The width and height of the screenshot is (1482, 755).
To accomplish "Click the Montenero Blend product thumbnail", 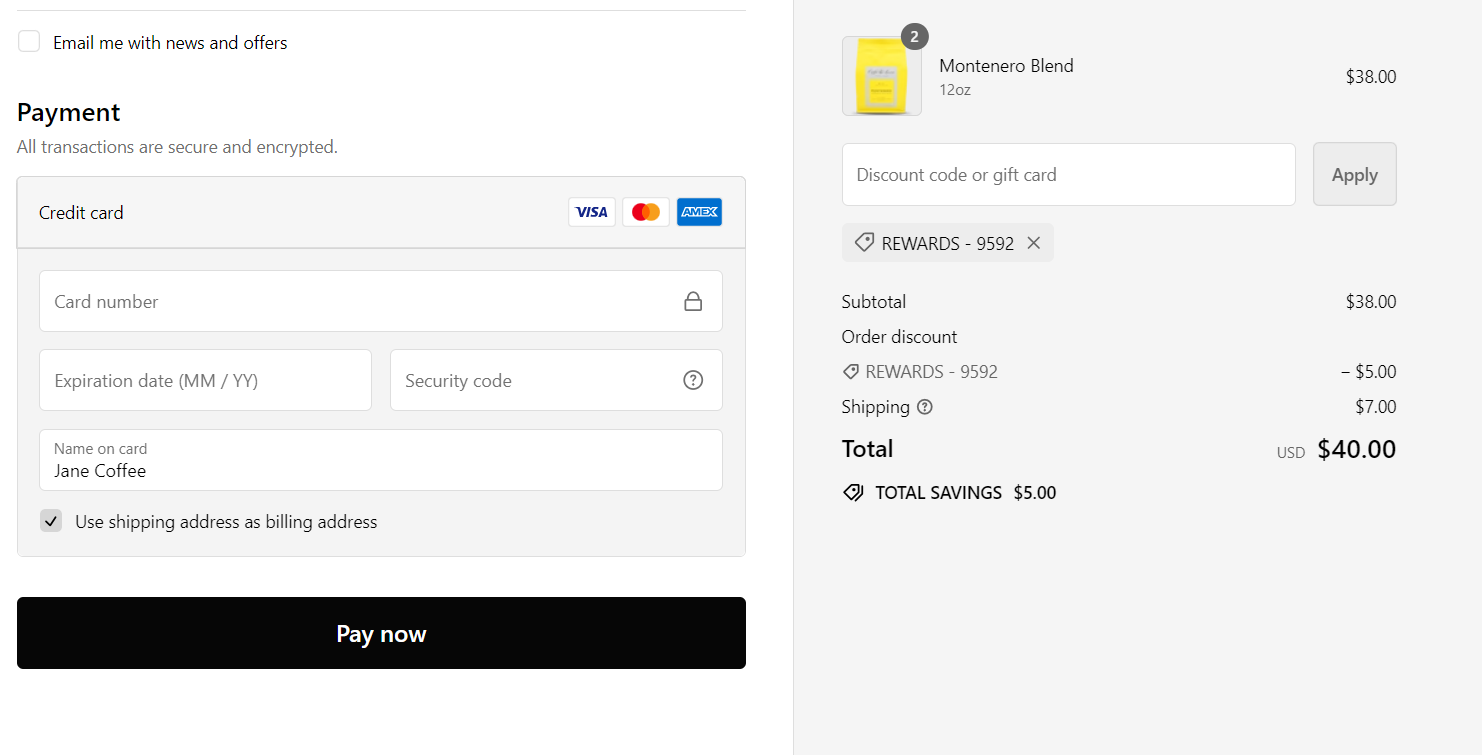I will 881,77.
